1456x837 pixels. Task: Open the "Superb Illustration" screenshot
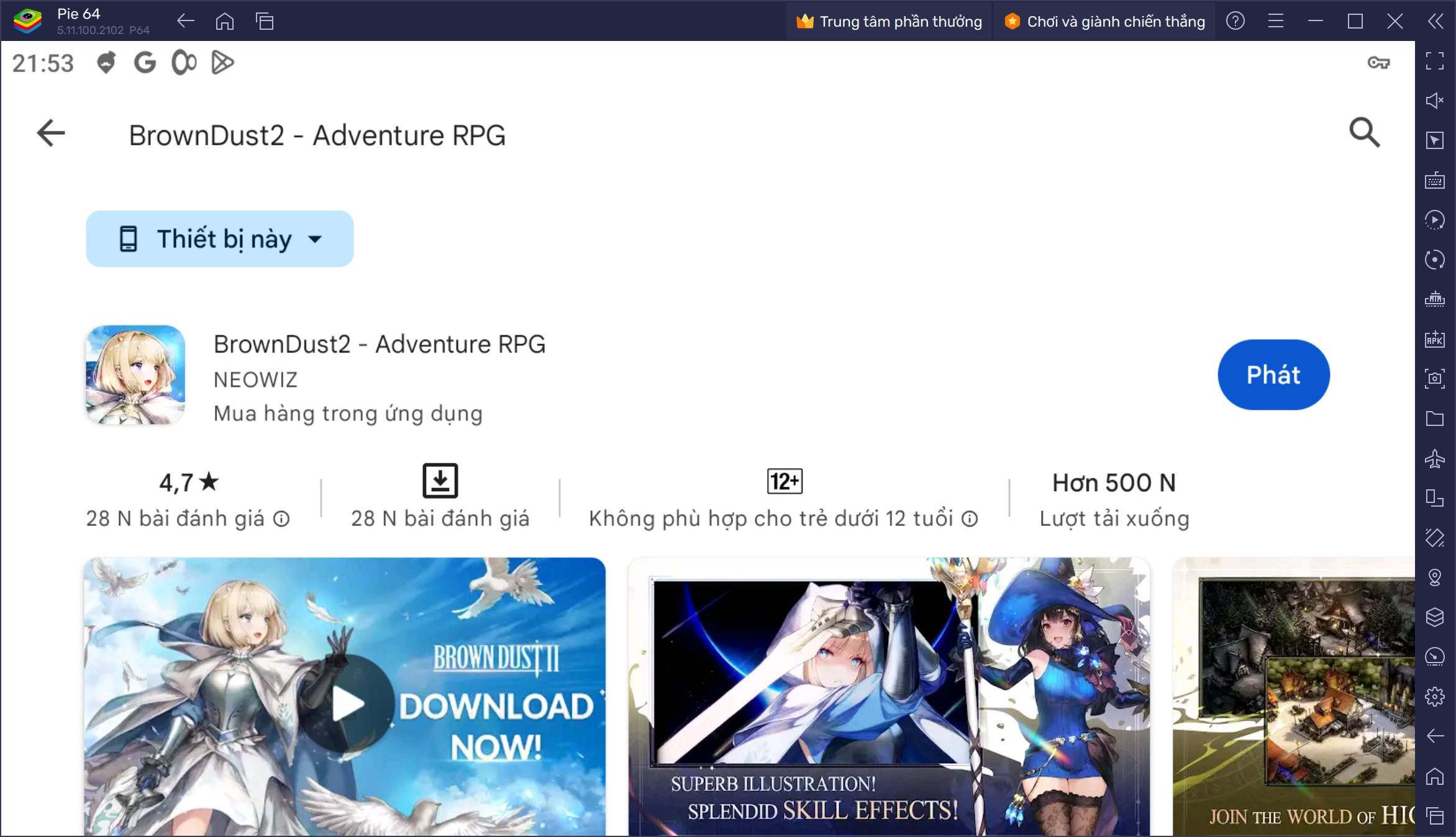(x=889, y=697)
